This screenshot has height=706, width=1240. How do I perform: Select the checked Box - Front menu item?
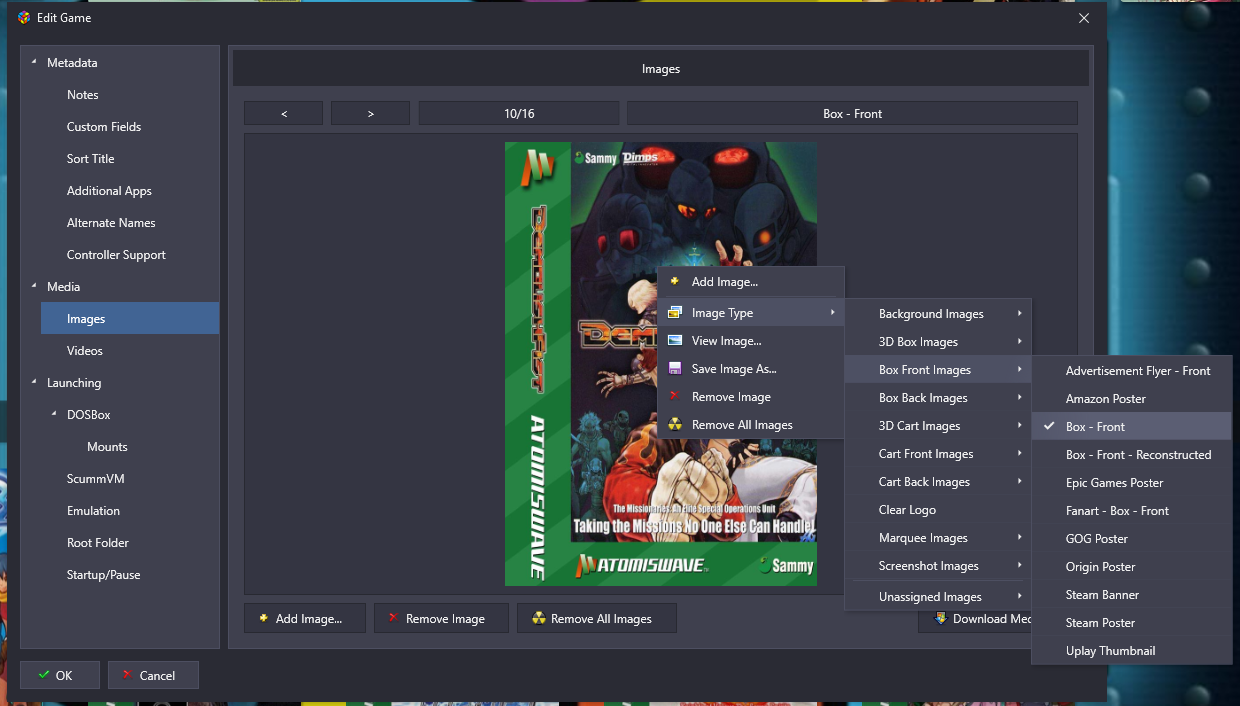point(1132,427)
